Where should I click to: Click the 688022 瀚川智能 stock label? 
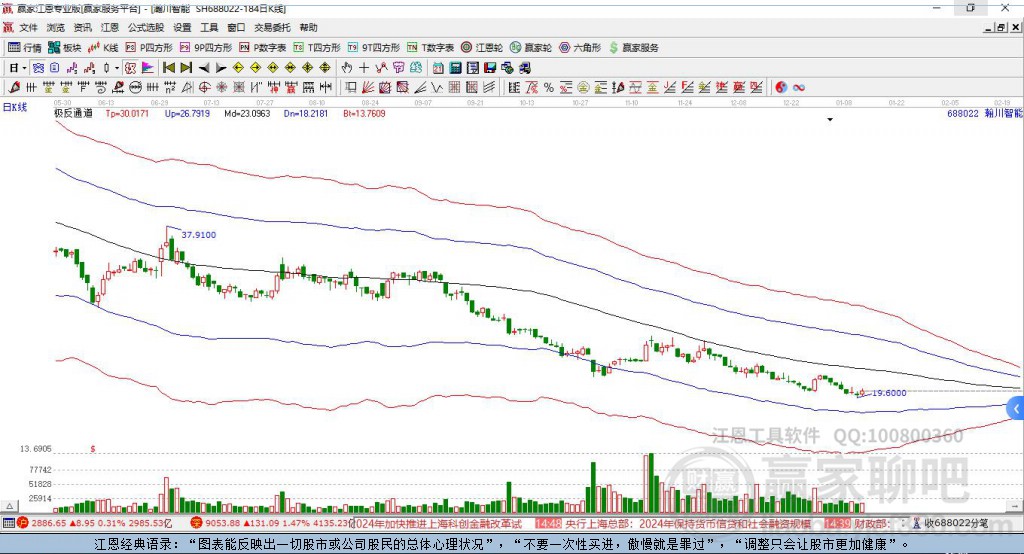click(x=985, y=113)
